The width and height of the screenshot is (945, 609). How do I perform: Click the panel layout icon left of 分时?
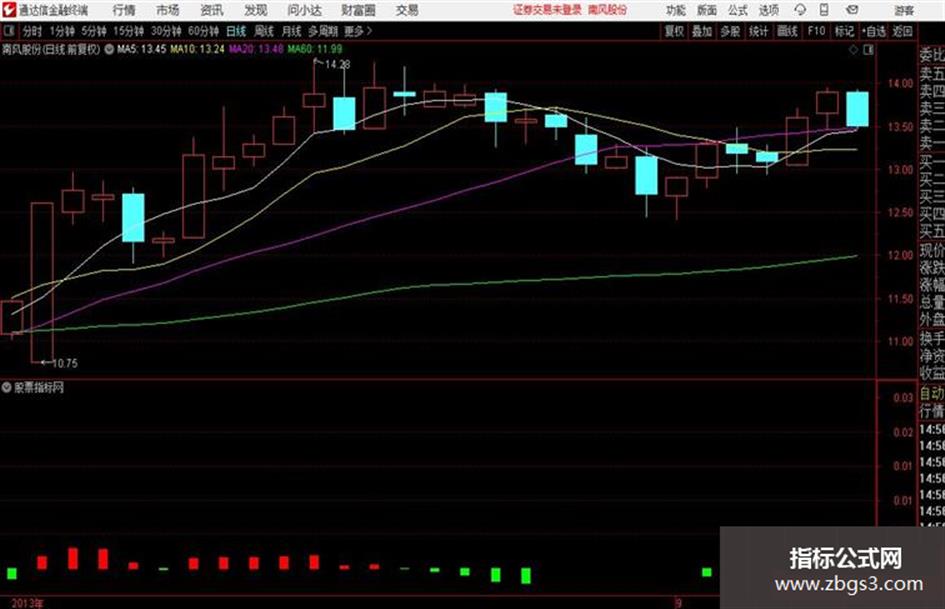pos(9,31)
